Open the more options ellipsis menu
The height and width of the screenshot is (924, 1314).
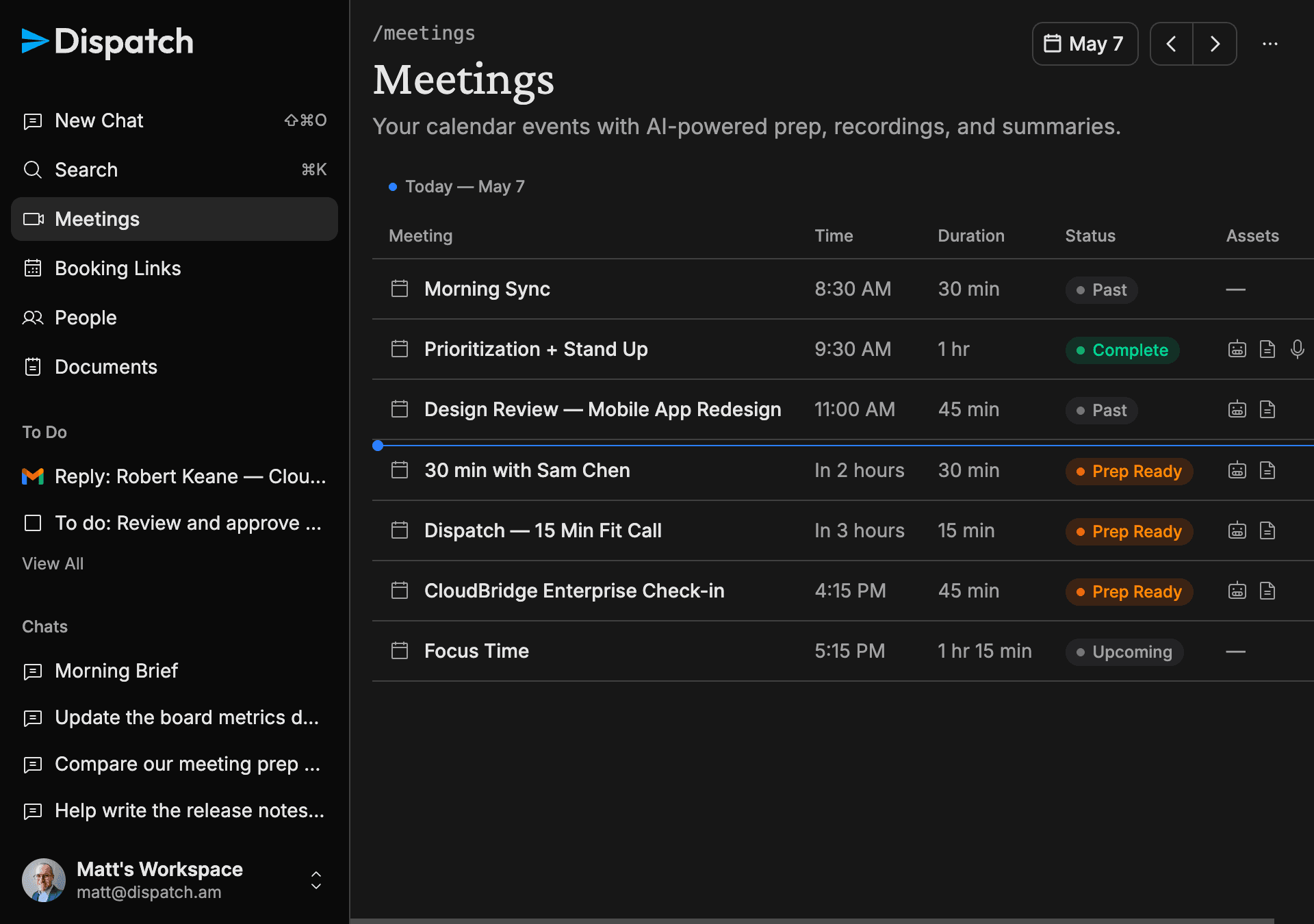point(1270,44)
